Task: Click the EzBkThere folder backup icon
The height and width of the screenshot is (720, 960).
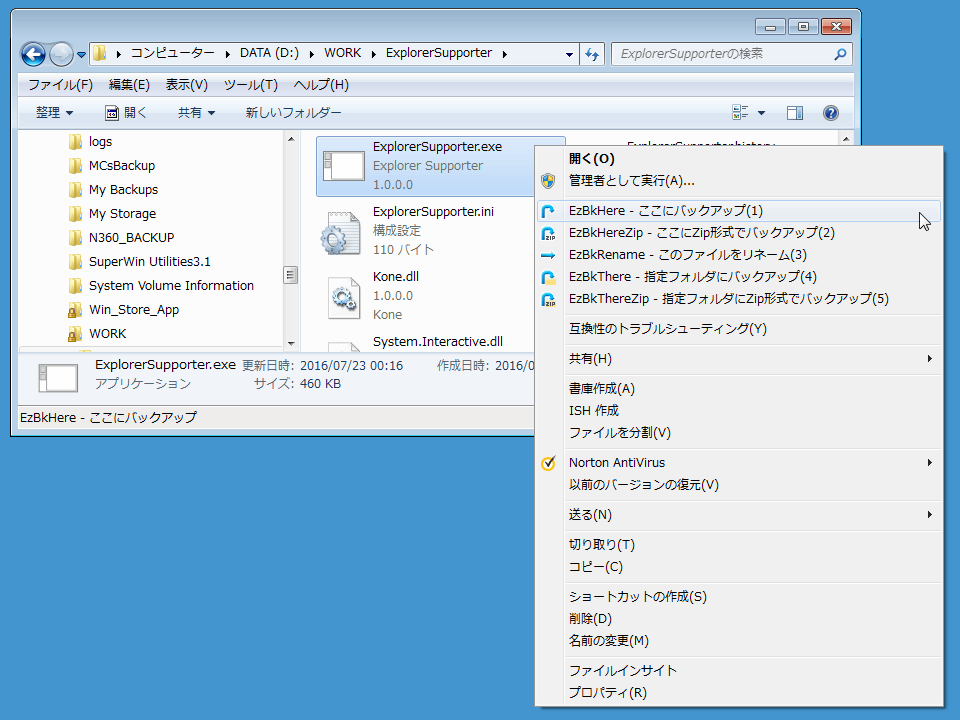Action: tap(548, 277)
